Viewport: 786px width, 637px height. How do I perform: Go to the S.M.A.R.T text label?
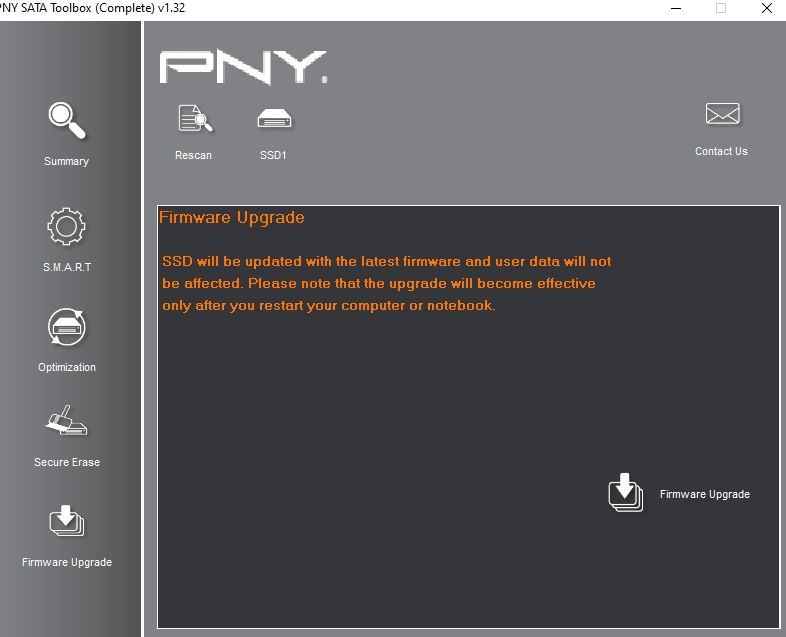67,267
